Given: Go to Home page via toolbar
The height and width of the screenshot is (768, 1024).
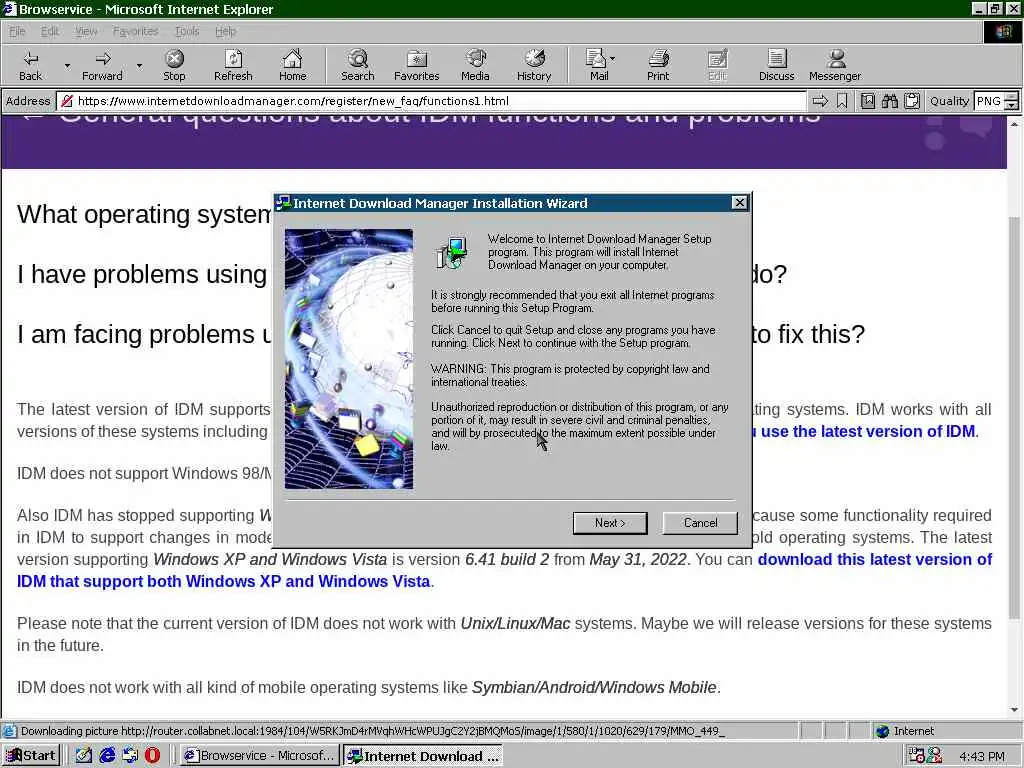Looking at the screenshot, I should [292, 65].
